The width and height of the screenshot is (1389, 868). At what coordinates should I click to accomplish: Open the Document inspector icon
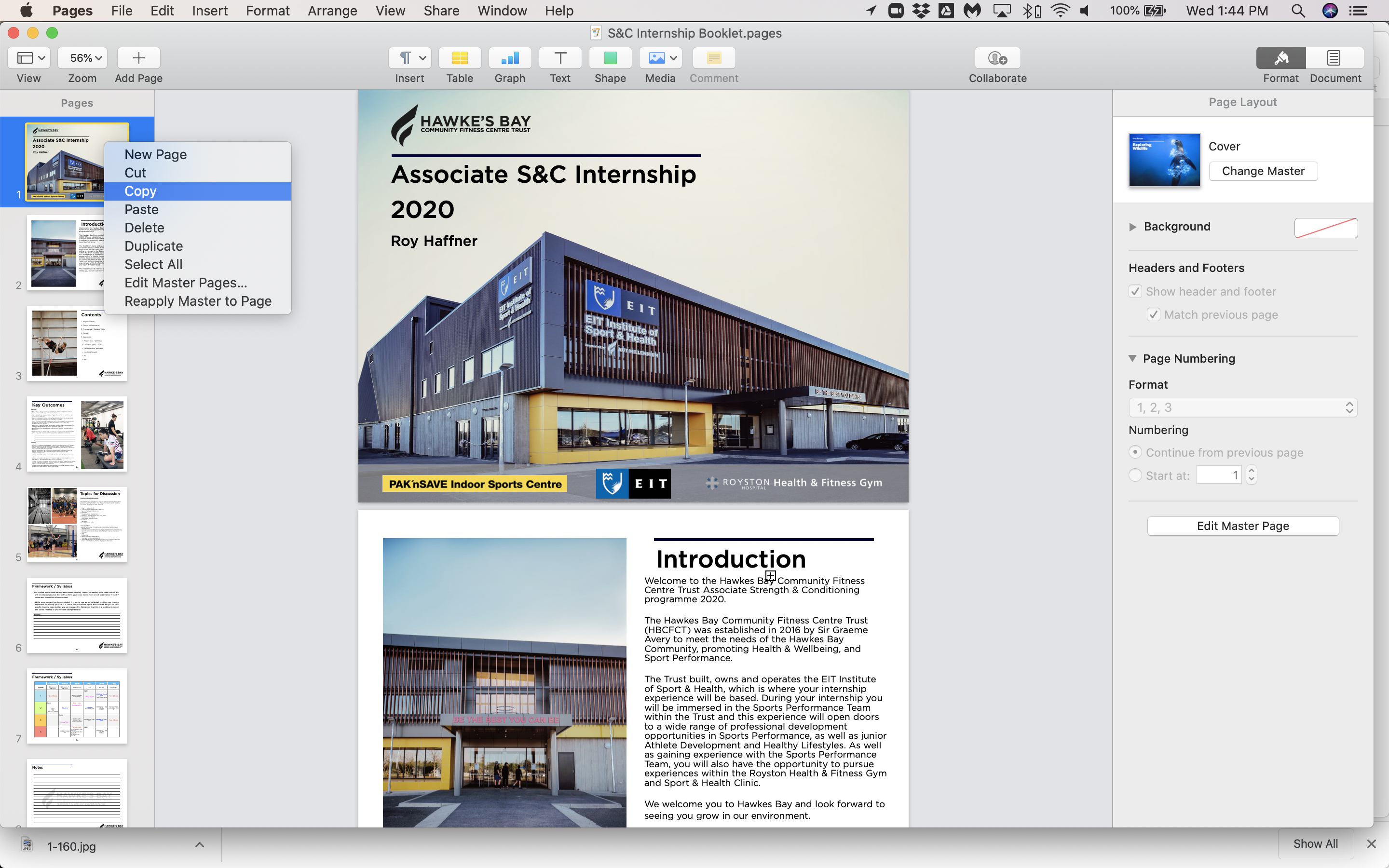pos(1334,58)
